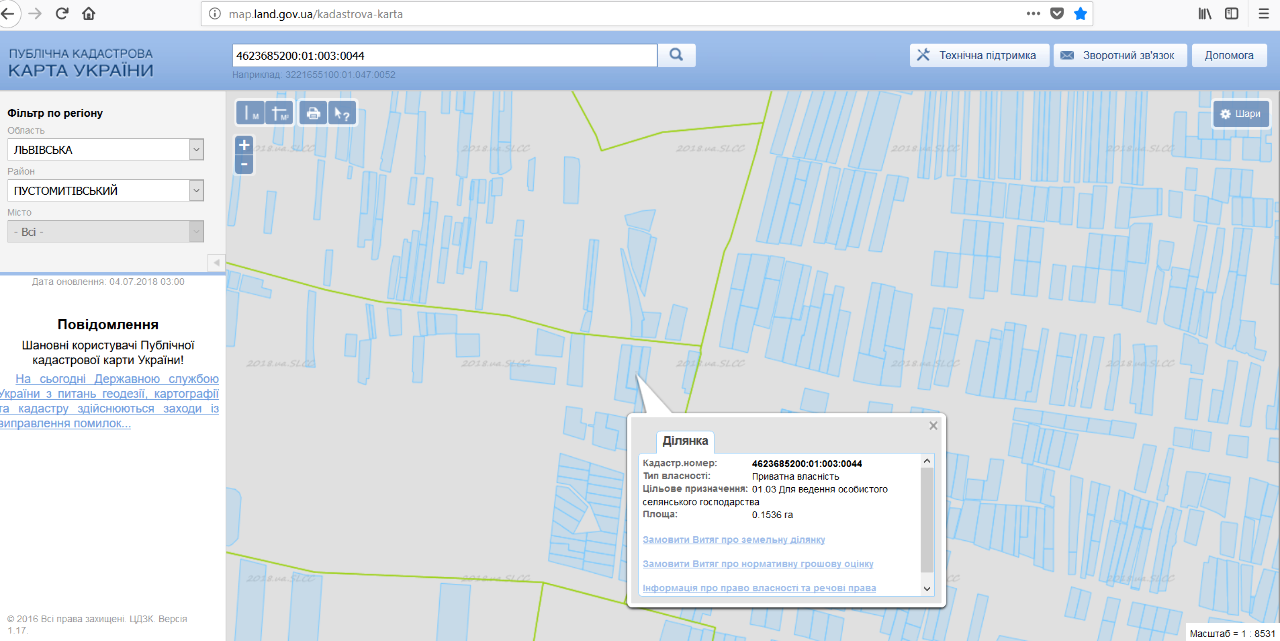
Task: Bookmark page with the star icon
Action: click(1080, 14)
